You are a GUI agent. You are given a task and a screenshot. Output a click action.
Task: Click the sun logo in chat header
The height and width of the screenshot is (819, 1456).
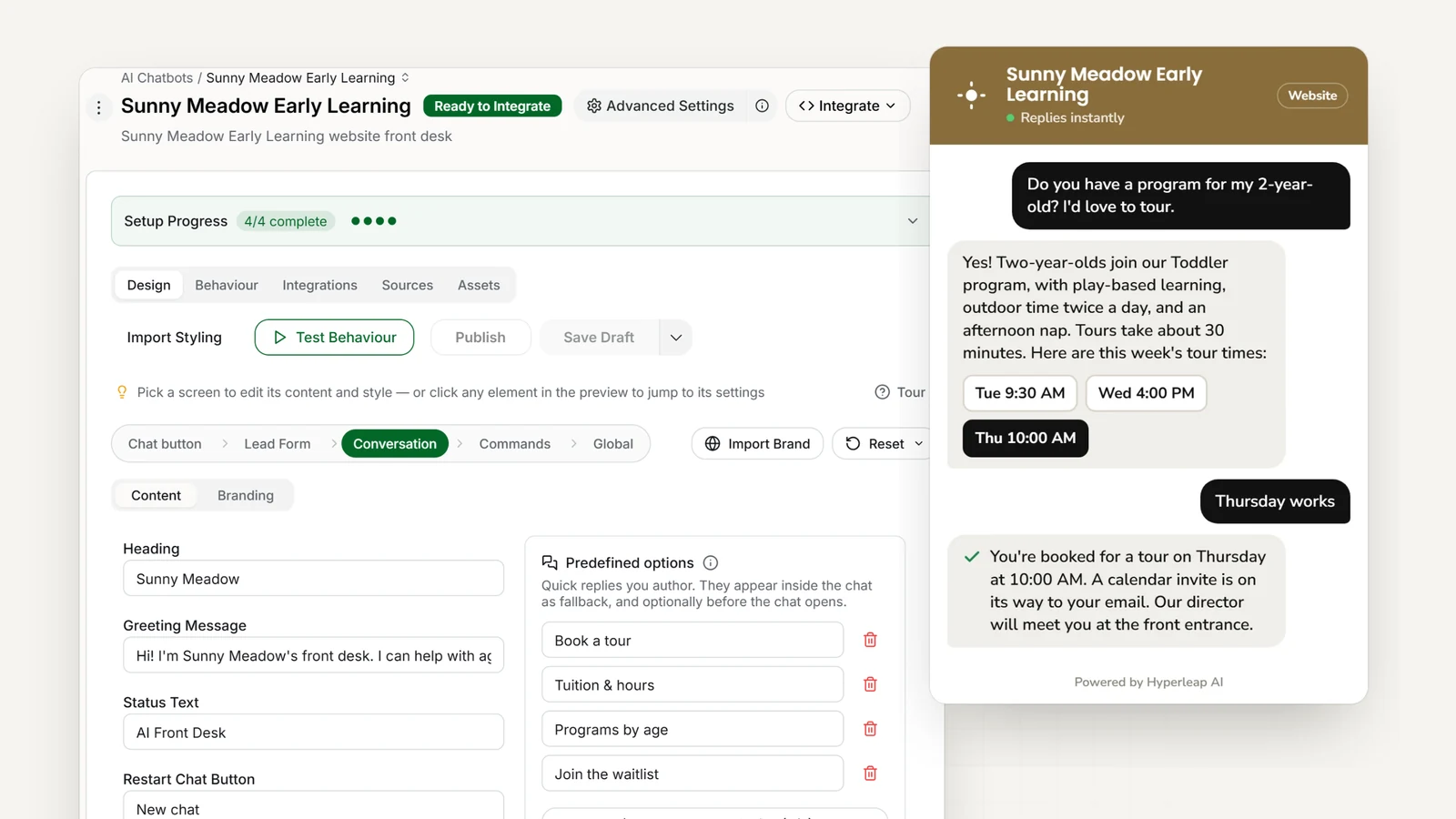pos(971,95)
